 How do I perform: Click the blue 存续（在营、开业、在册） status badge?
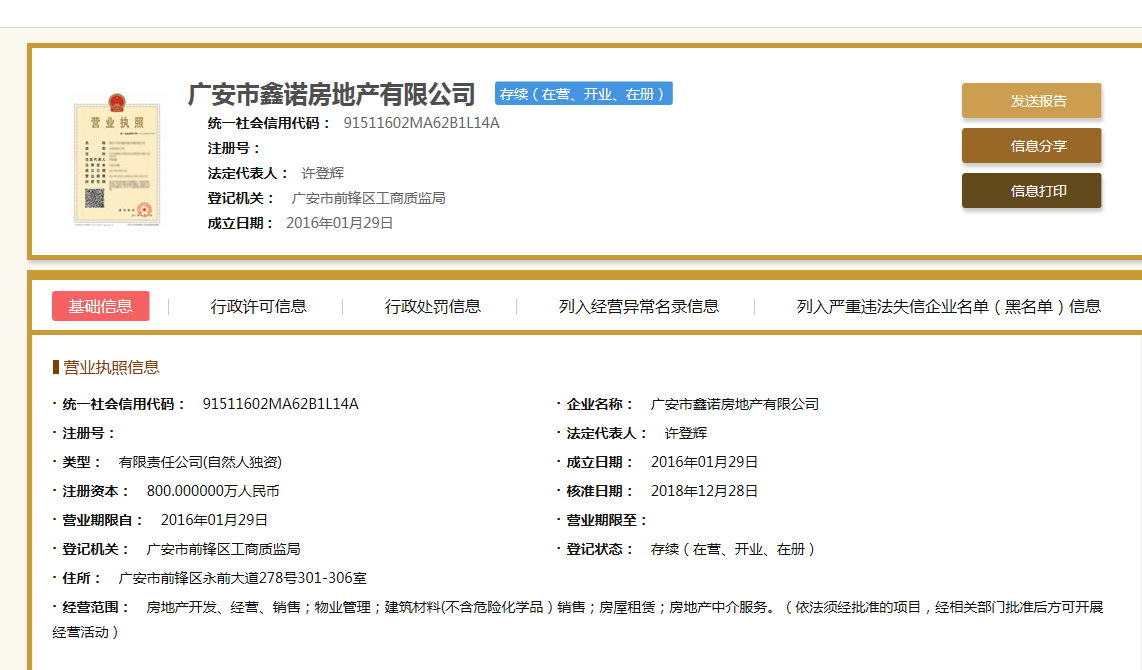583,94
